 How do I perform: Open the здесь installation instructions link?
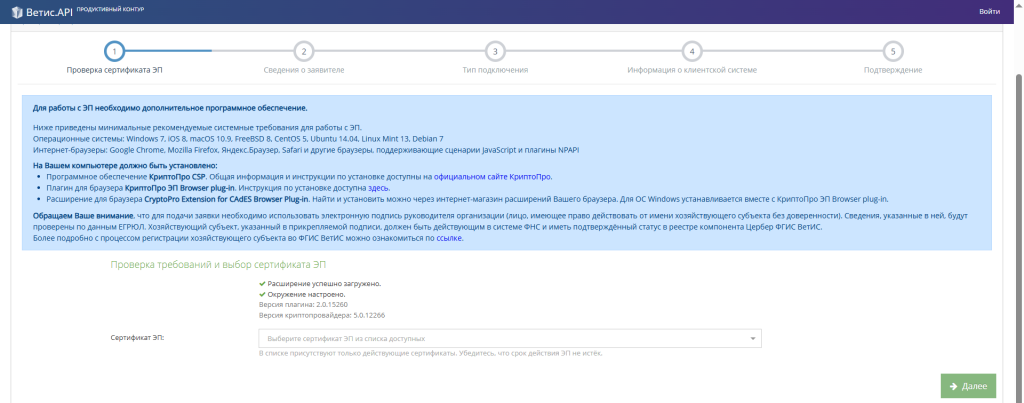click(x=378, y=187)
